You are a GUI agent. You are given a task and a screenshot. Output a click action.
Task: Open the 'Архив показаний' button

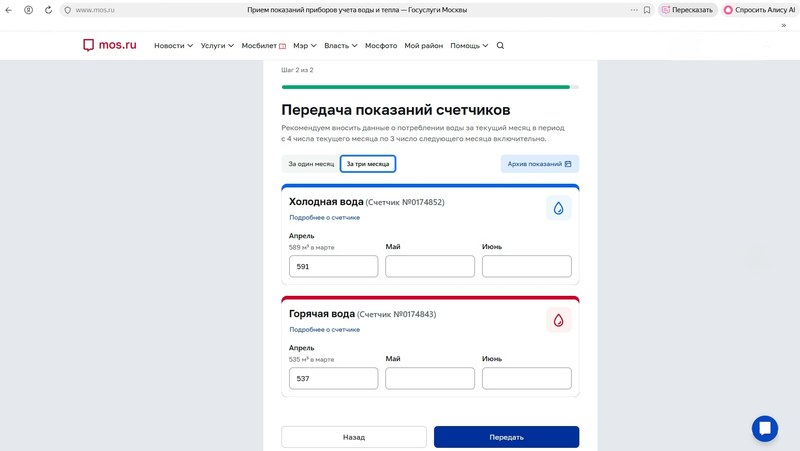pyautogui.click(x=539, y=164)
